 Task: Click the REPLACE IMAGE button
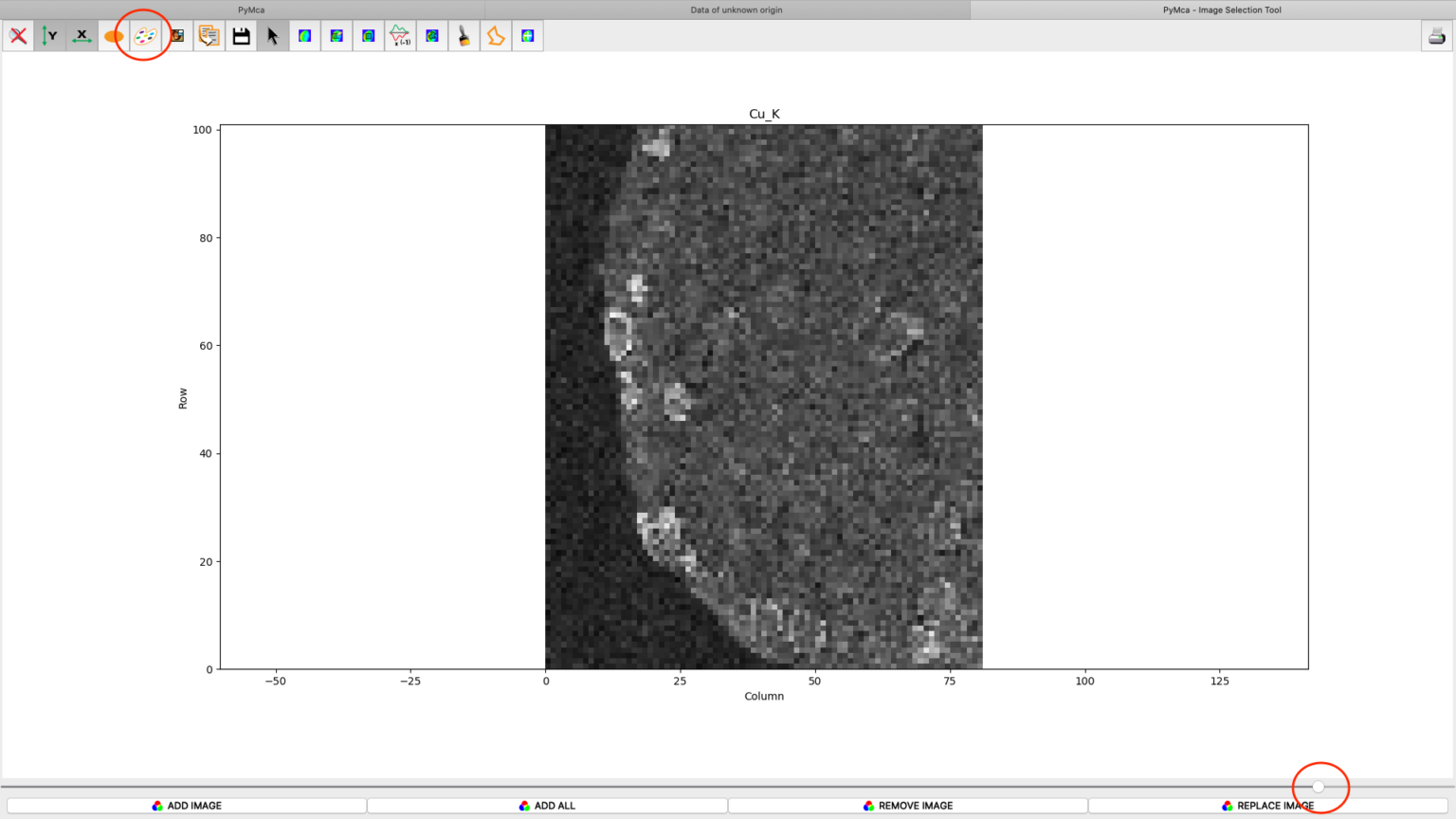pyautogui.click(x=1270, y=805)
